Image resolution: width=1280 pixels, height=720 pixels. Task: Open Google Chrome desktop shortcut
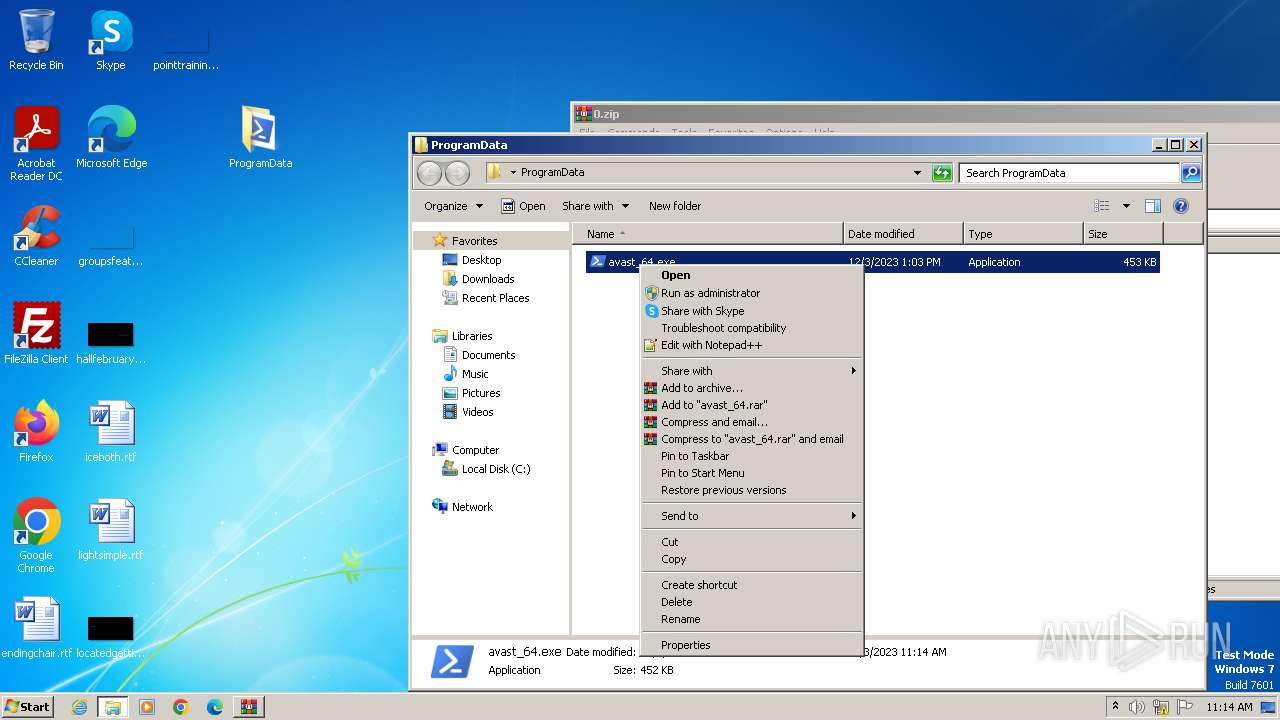36,536
